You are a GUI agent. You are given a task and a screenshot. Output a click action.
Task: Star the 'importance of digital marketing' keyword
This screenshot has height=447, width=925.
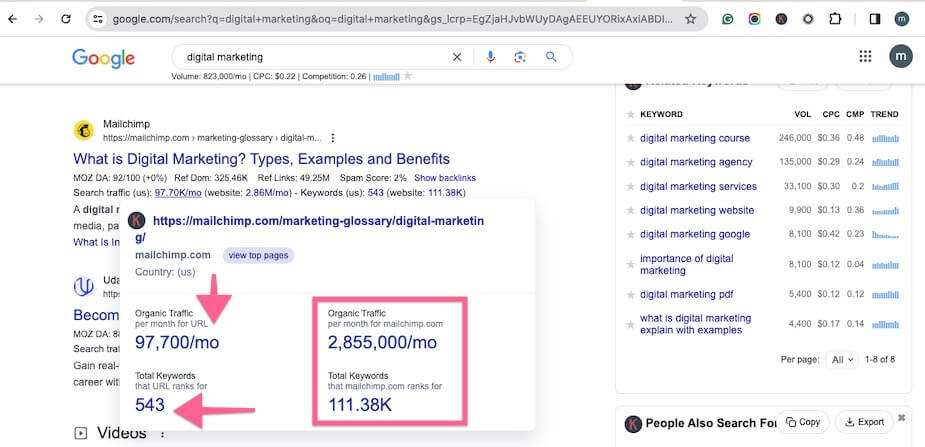point(631,265)
